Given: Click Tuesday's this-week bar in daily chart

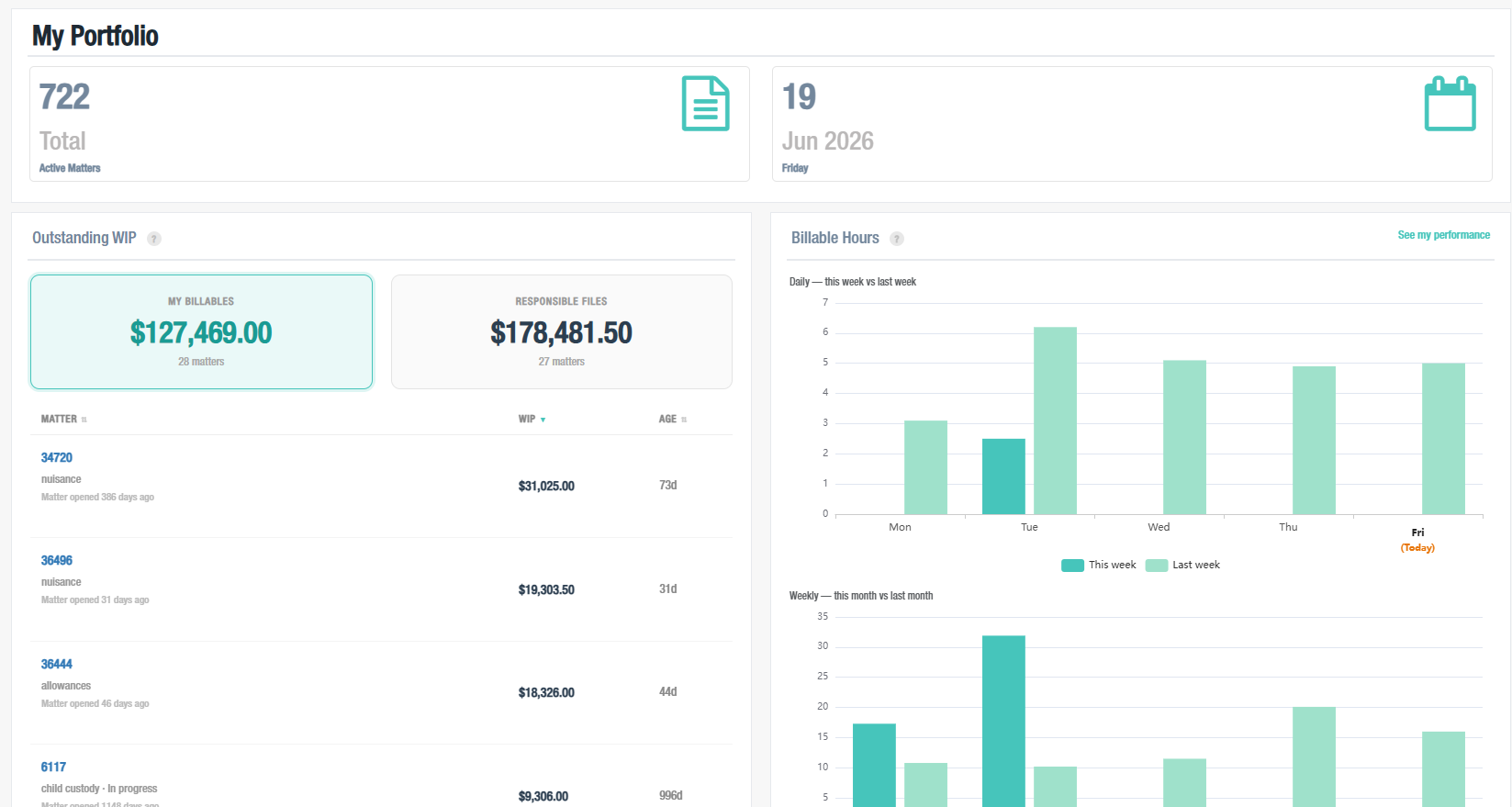Looking at the screenshot, I should [1003, 476].
